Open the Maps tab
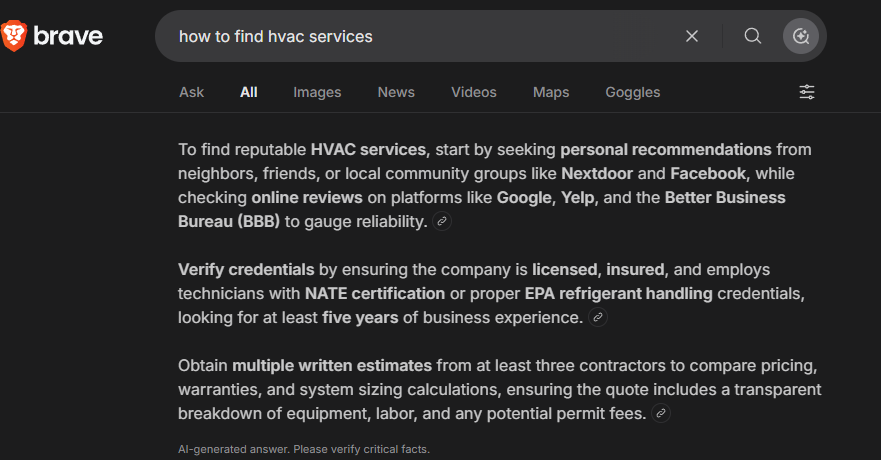881x460 pixels. (x=551, y=92)
